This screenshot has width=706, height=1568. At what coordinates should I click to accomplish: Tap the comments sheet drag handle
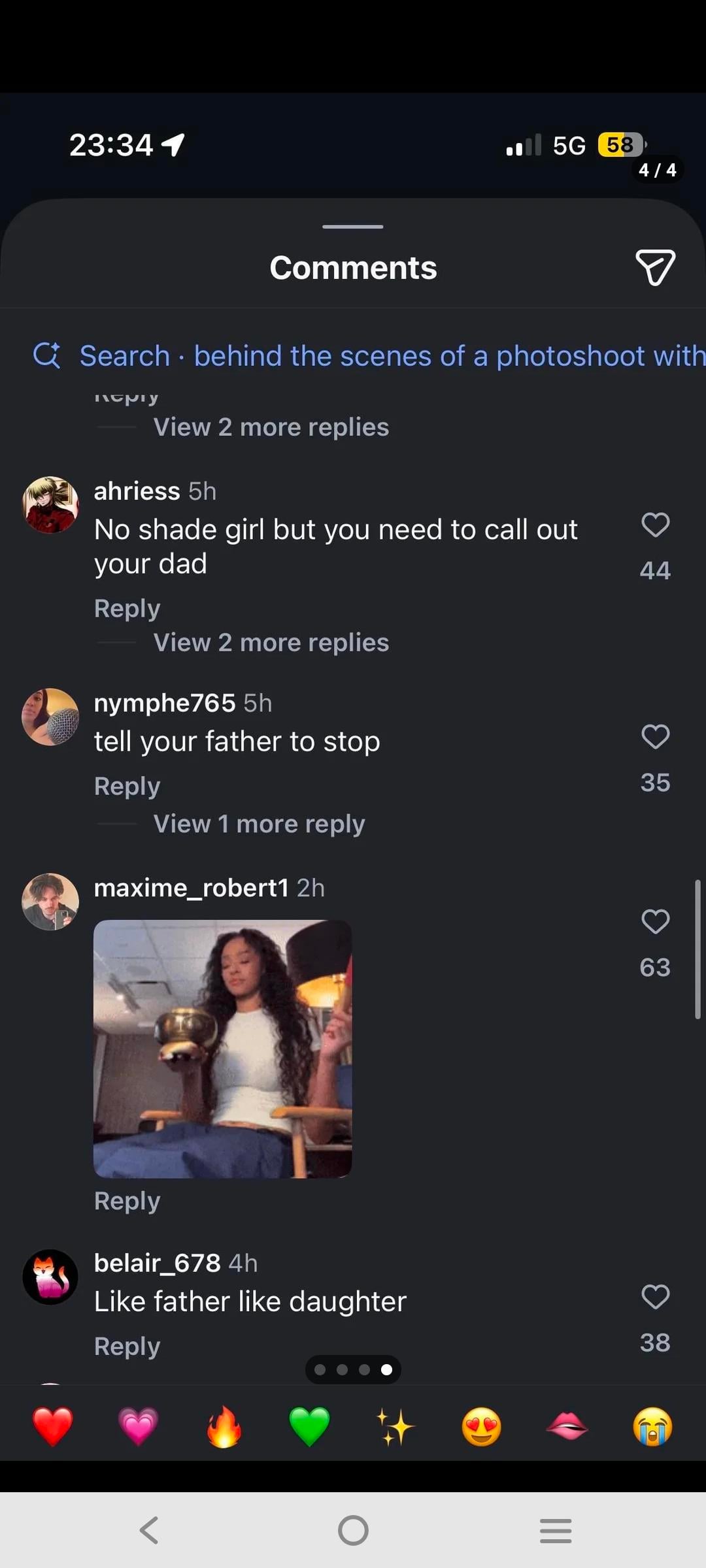(353, 227)
